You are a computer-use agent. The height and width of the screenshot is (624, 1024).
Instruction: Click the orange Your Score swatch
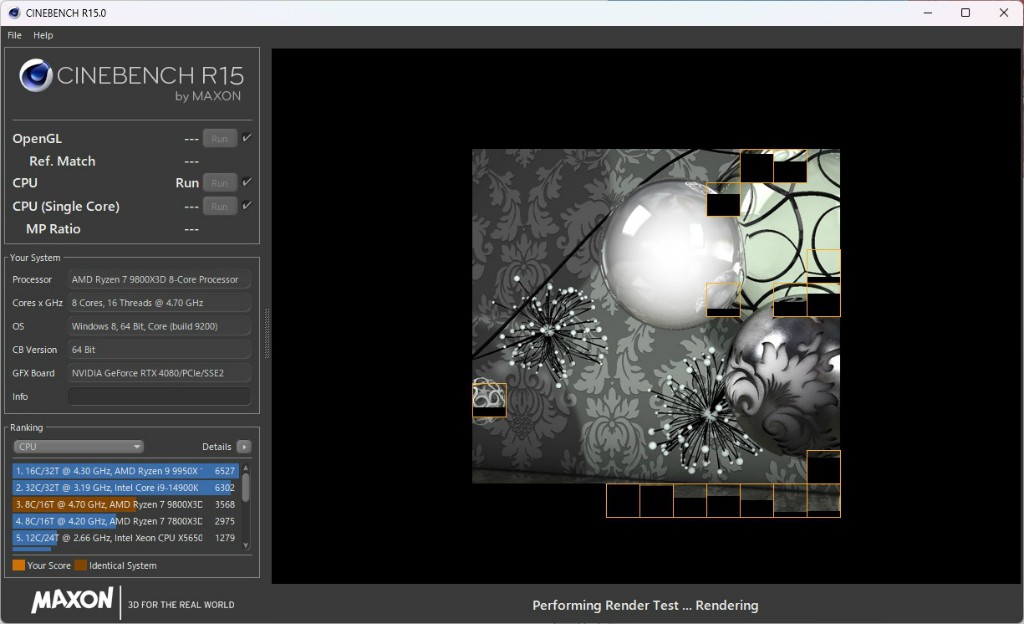tap(18, 566)
